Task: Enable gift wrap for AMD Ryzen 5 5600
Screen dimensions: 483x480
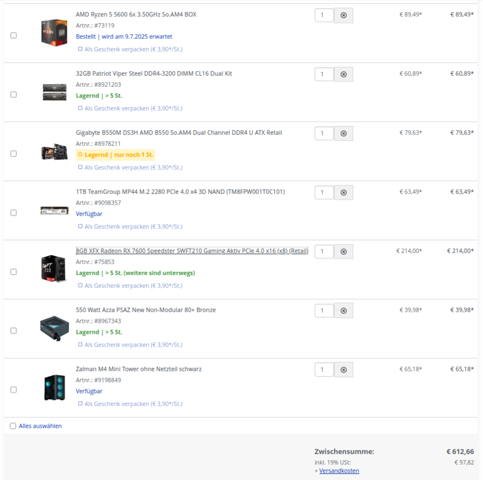Action: 80,49
